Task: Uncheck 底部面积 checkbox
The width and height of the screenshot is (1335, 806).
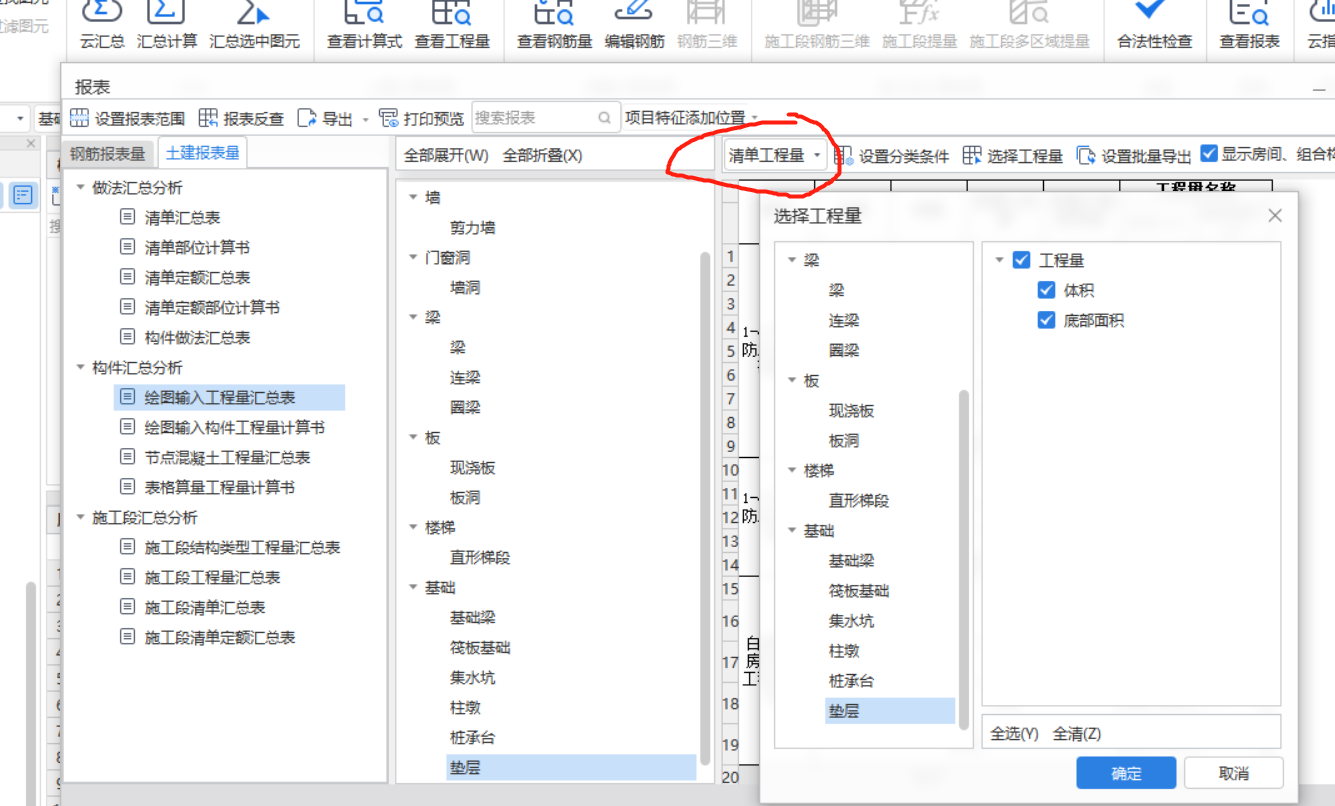Action: coord(1046,320)
